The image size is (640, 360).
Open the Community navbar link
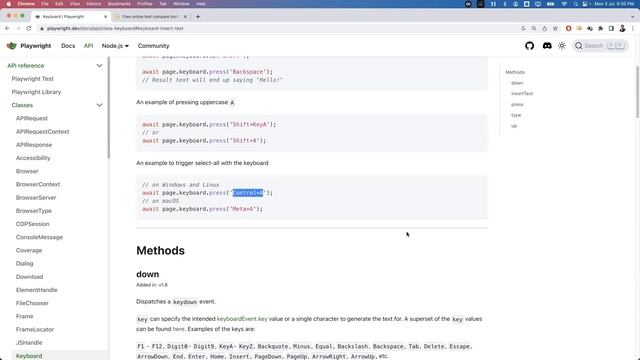(x=153, y=46)
